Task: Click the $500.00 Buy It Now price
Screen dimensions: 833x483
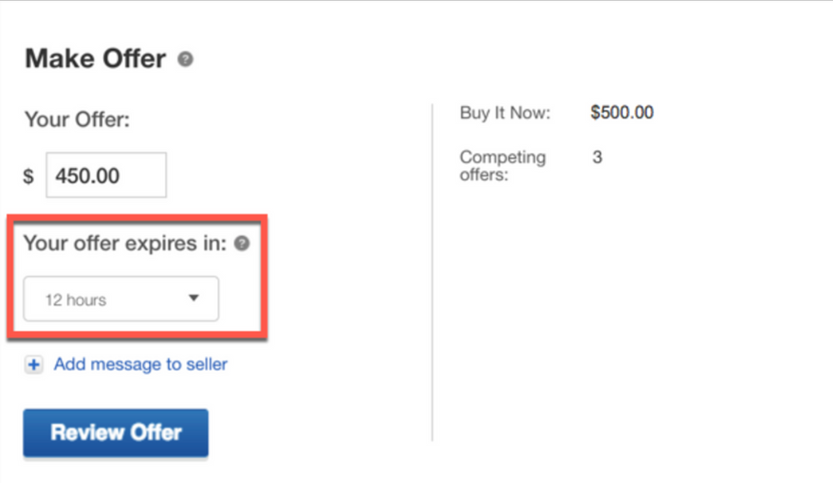Action: point(622,113)
